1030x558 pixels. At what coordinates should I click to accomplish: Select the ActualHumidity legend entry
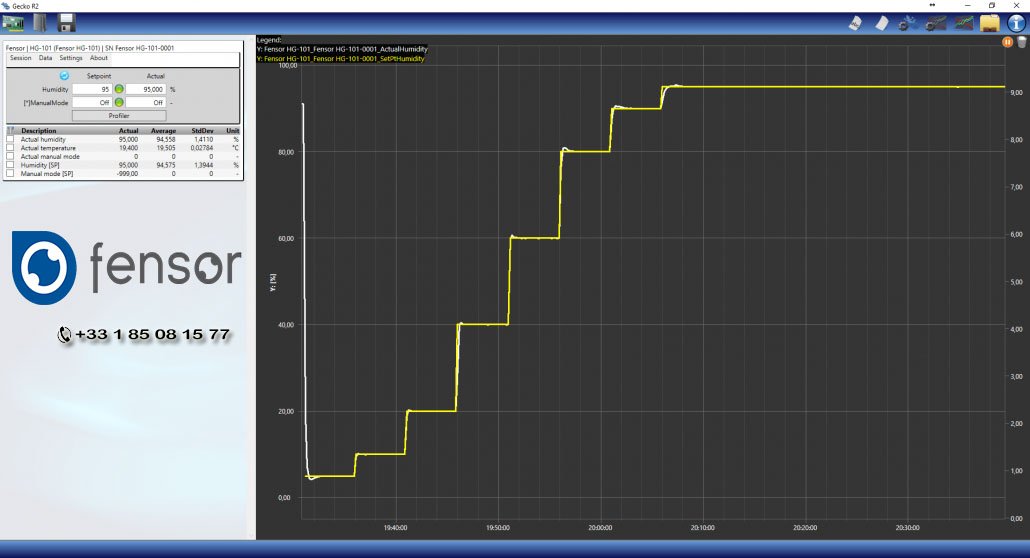(x=342, y=49)
